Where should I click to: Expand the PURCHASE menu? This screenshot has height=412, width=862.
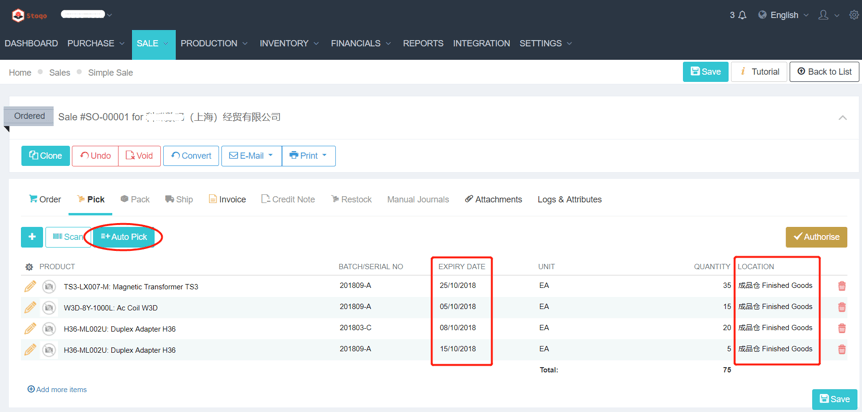click(96, 43)
